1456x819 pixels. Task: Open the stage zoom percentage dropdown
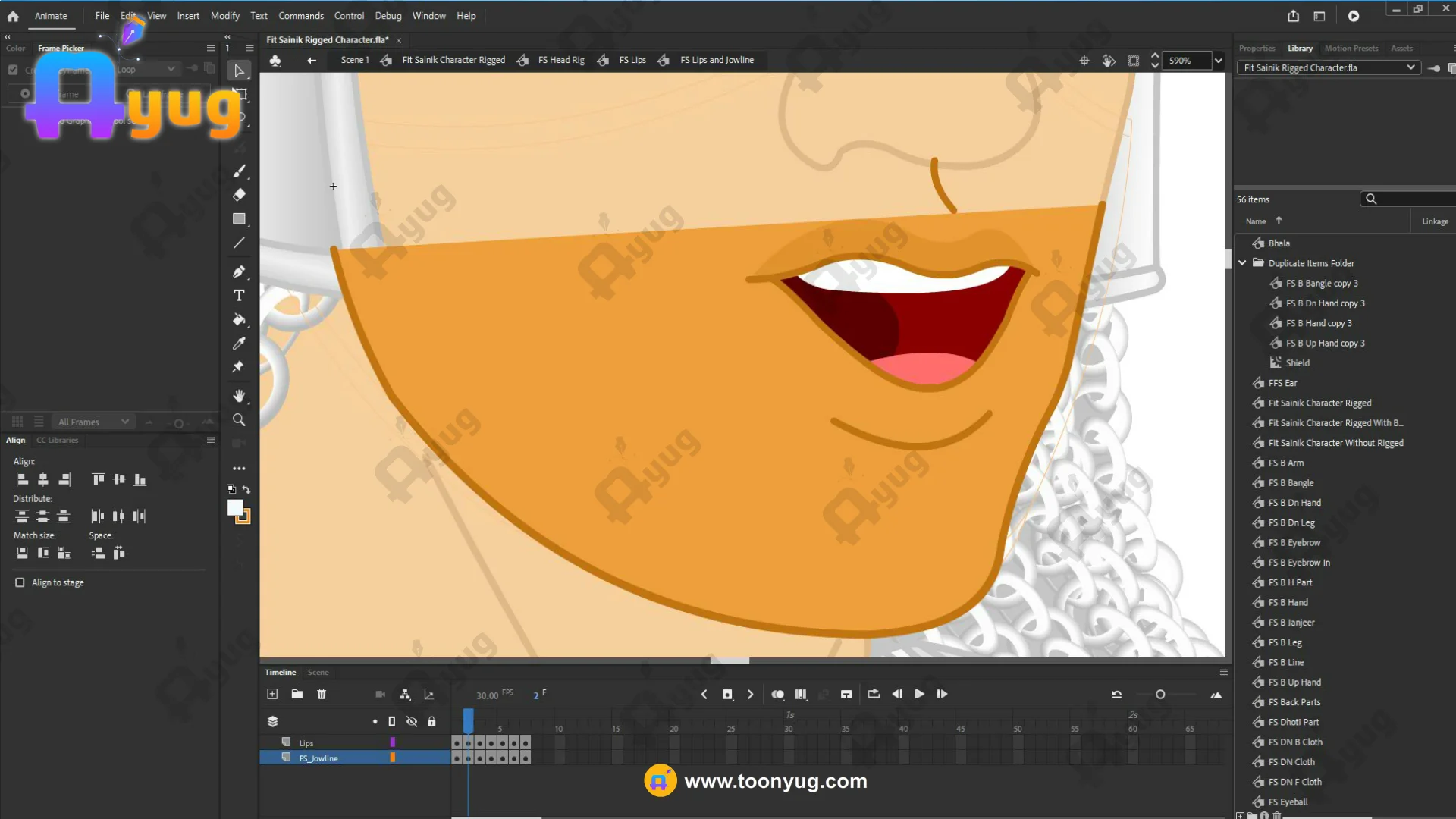click(1218, 61)
